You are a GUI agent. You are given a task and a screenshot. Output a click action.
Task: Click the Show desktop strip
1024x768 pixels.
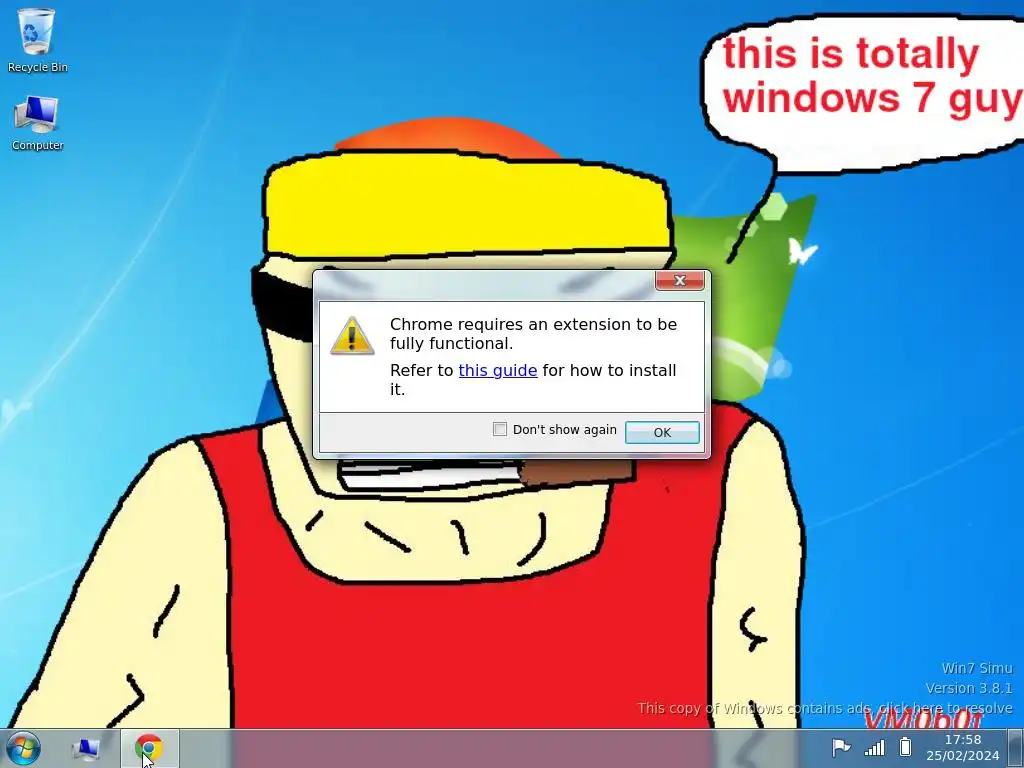1016,748
